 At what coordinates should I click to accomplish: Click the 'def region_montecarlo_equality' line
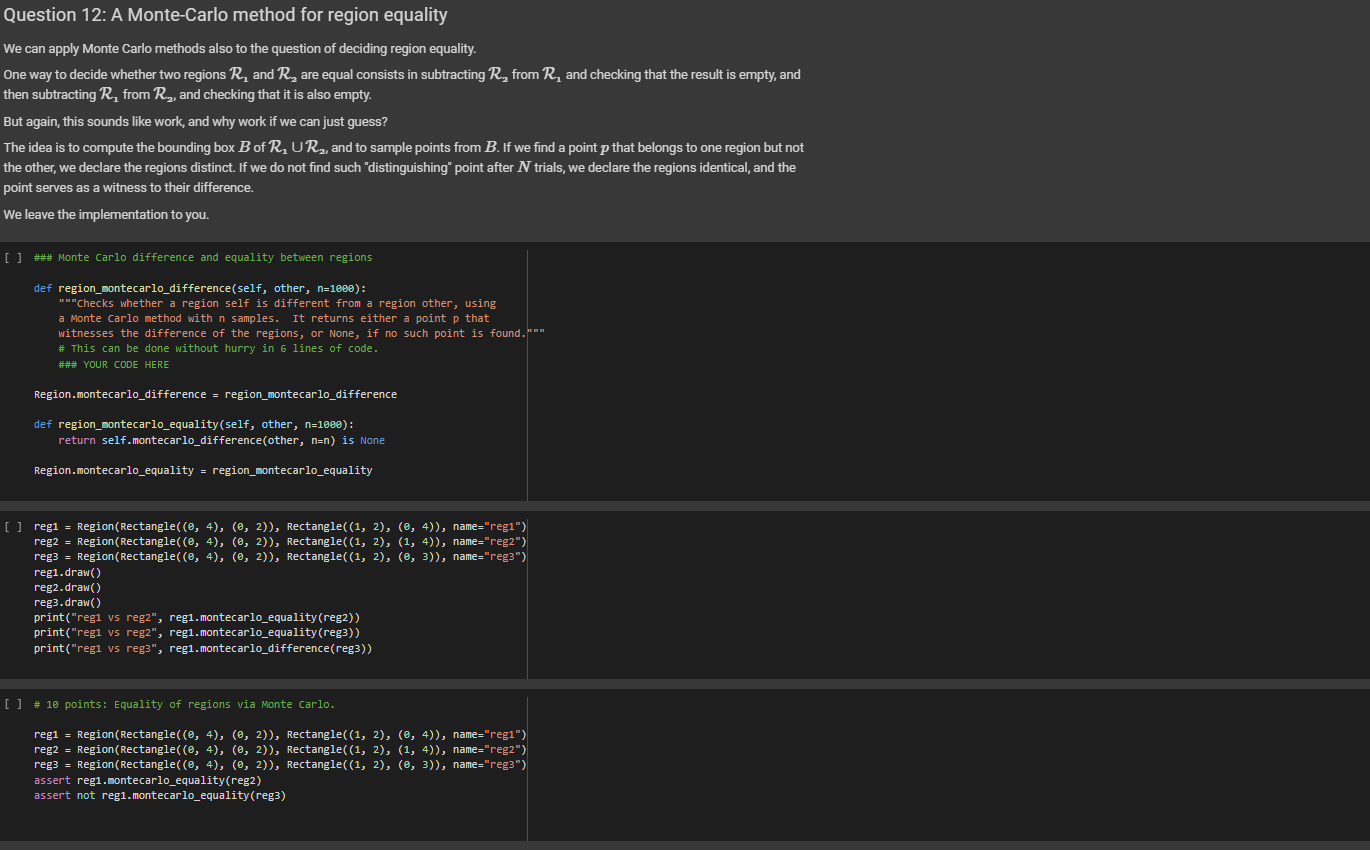tap(194, 425)
